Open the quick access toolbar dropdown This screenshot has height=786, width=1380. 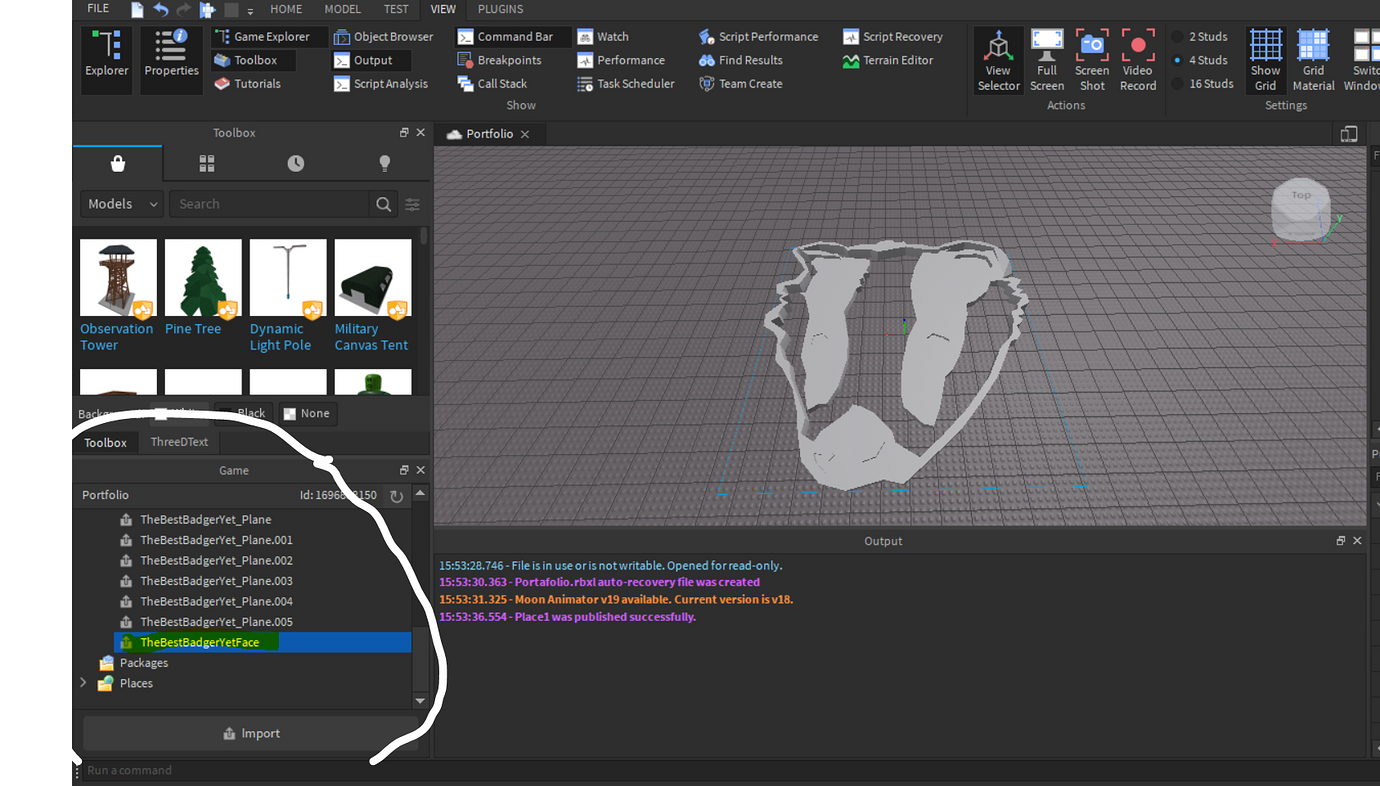click(248, 12)
